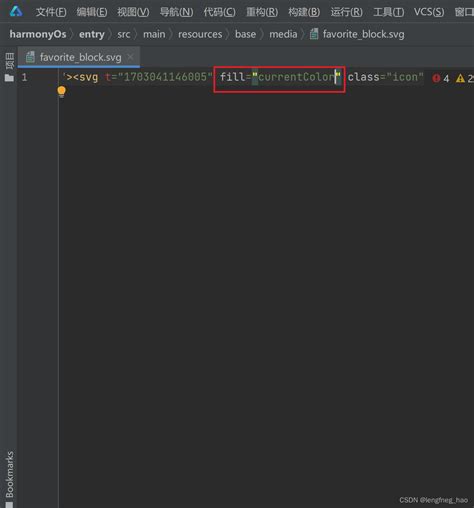
Task: Click main in the breadcrumb path
Action: click(154, 34)
